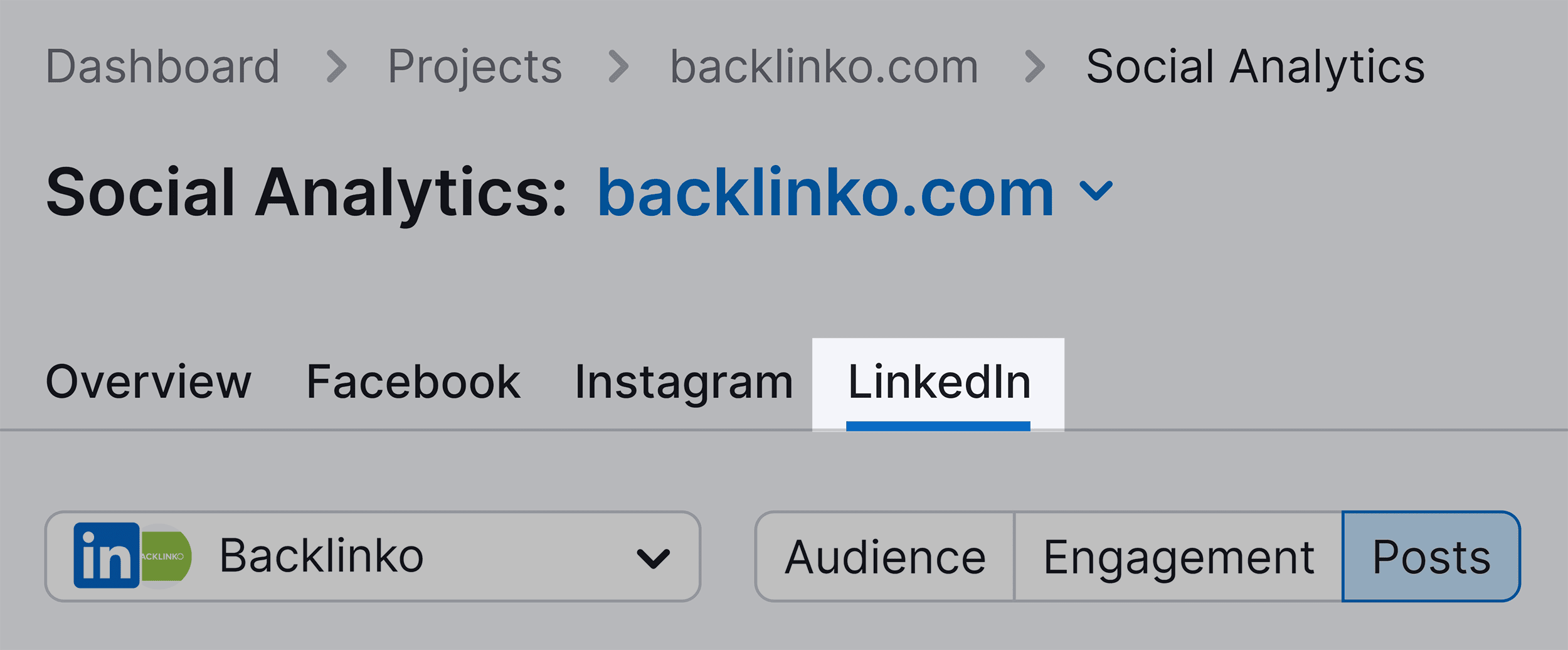Select the Posts view toggle
The image size is (1568, 650).
coord(1431,557)
